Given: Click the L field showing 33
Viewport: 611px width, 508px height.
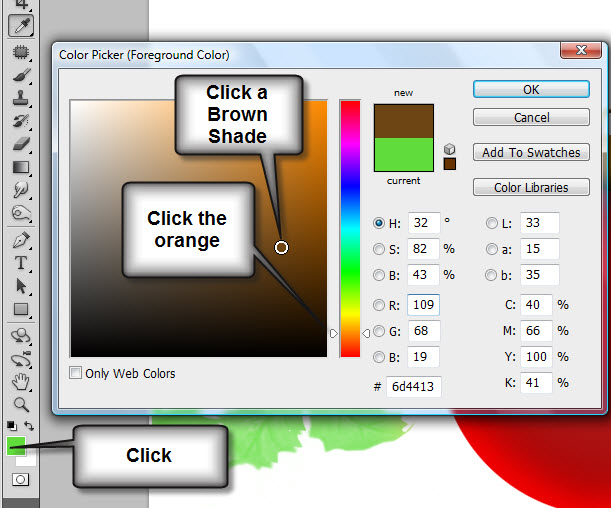Looking at the screenshot, I should tap(540, 223).
